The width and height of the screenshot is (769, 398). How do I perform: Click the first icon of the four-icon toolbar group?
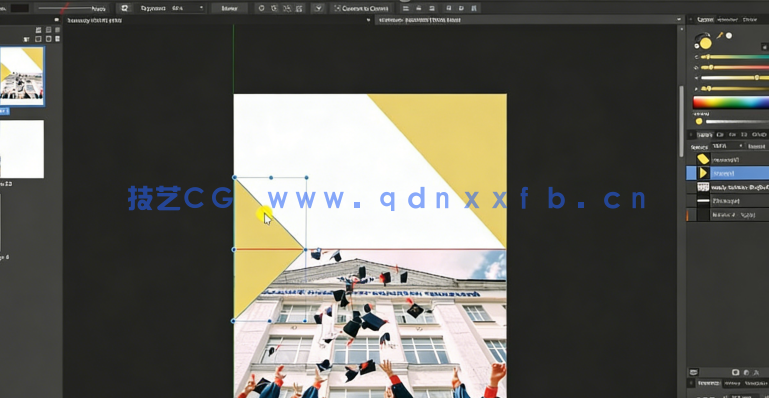click(x=261, y=8)
